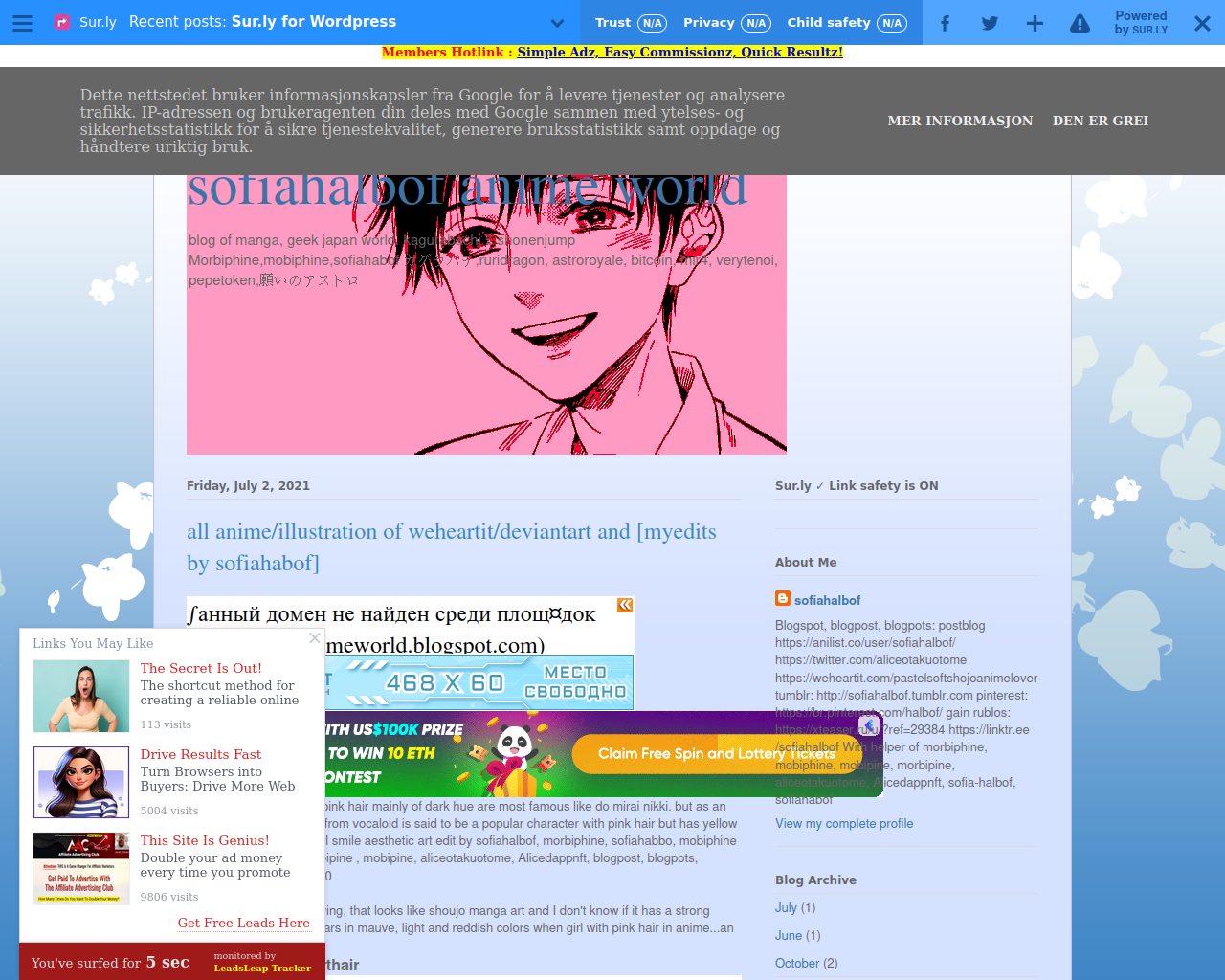
Task: Click the Blogger icon beside sofiahalbof
Action: click(783, 599)
